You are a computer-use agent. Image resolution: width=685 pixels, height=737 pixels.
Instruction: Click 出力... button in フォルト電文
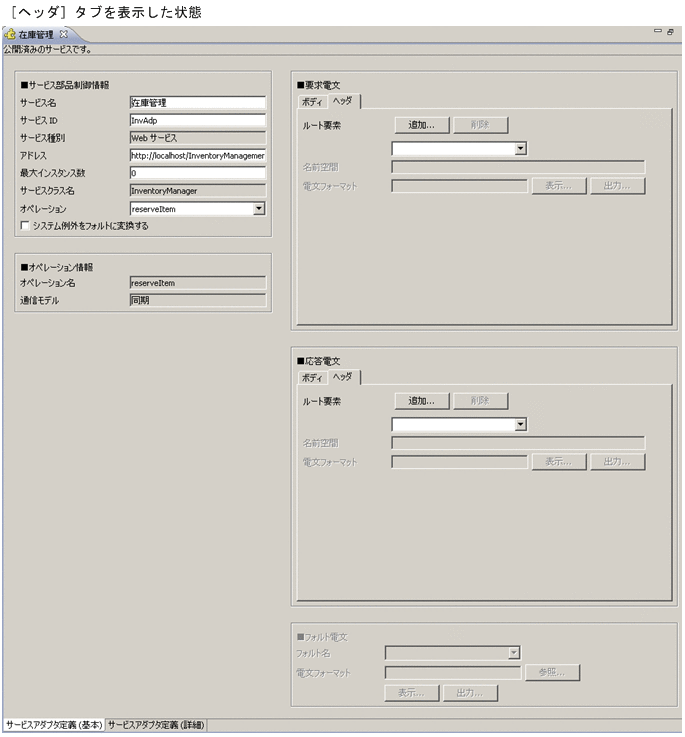pos(470,693)
